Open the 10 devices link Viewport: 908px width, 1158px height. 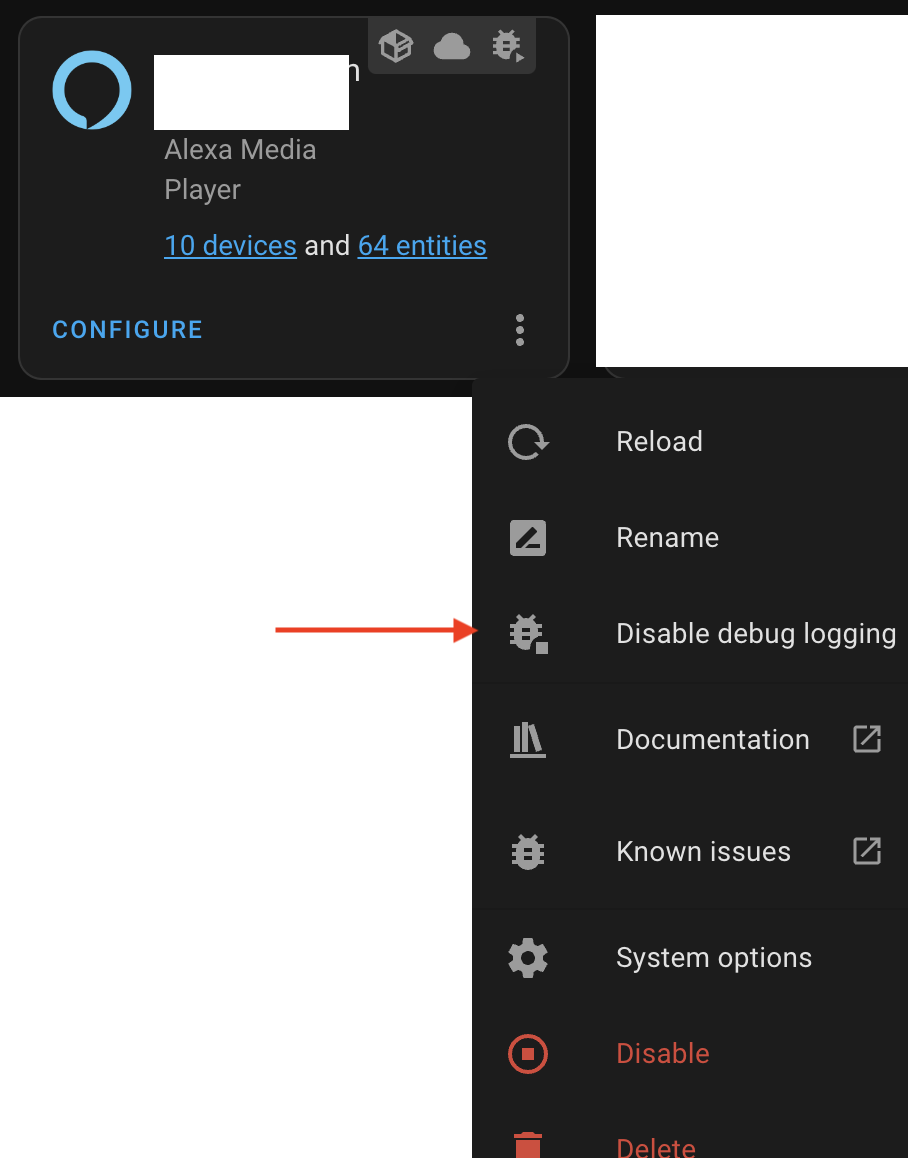coord(230,245)
